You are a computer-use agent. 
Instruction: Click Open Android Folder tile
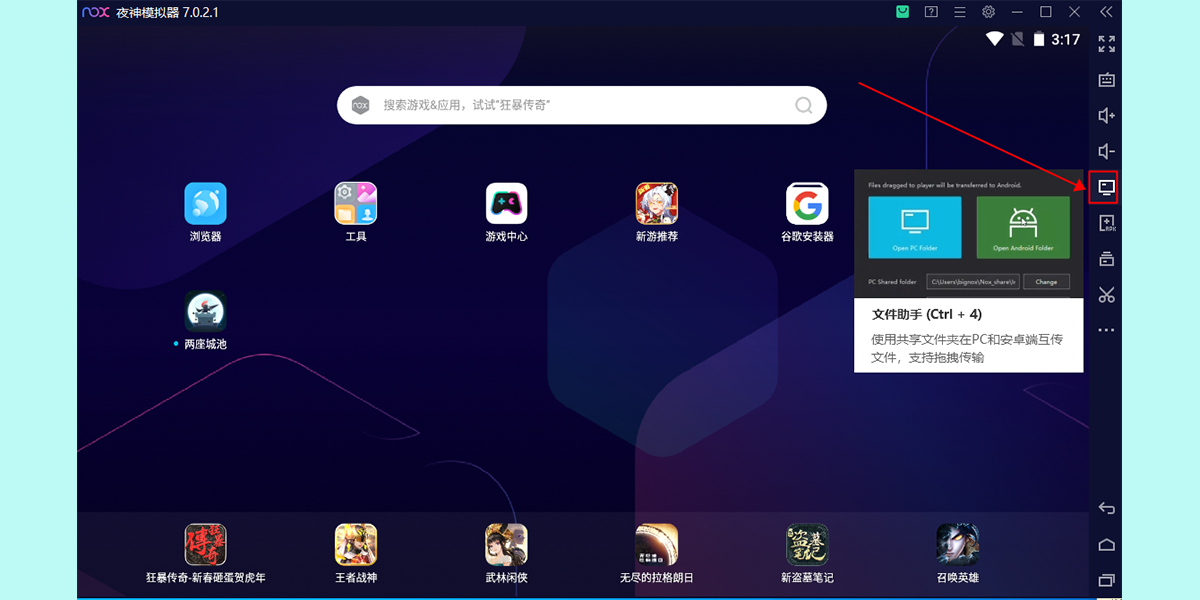[1023, 227]
